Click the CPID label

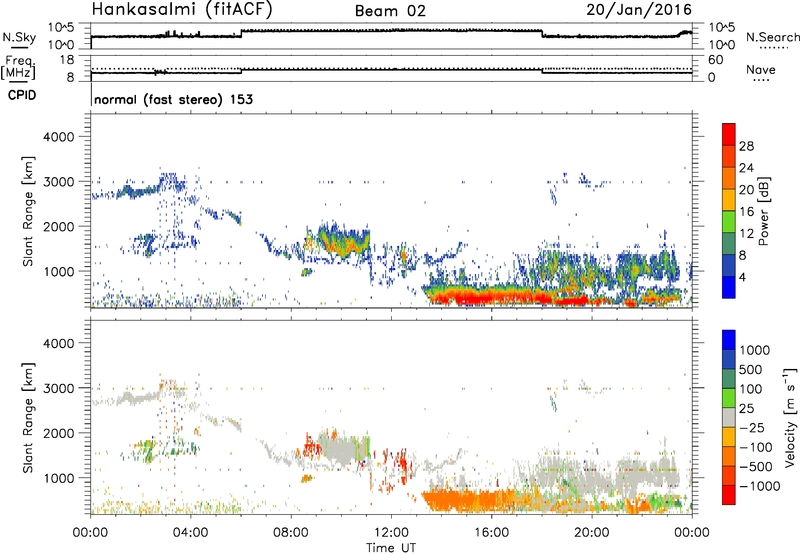pyautogui.click(x=22, y=95)
